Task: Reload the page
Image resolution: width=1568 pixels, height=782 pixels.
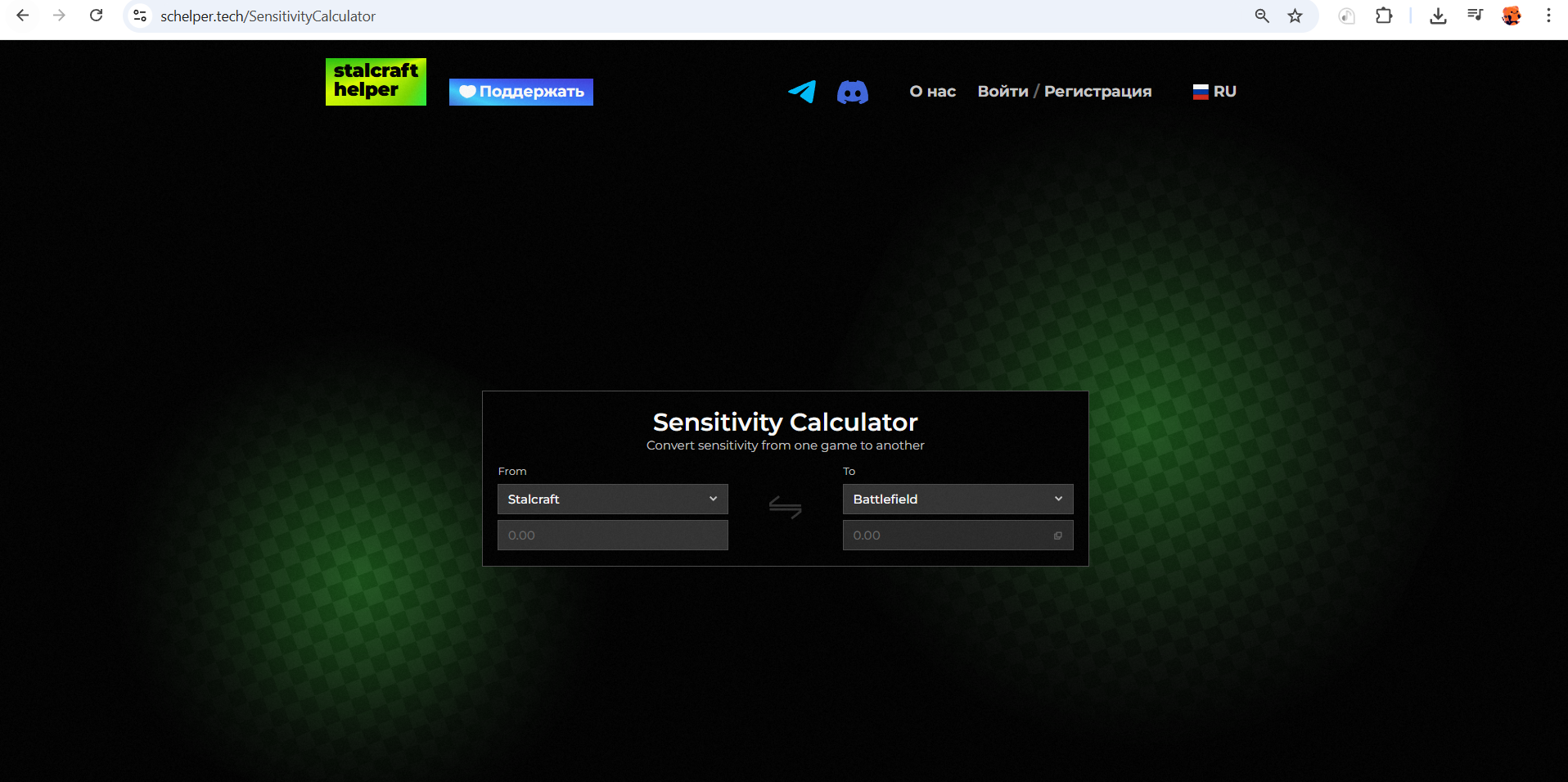Action: tap(97, 16)
